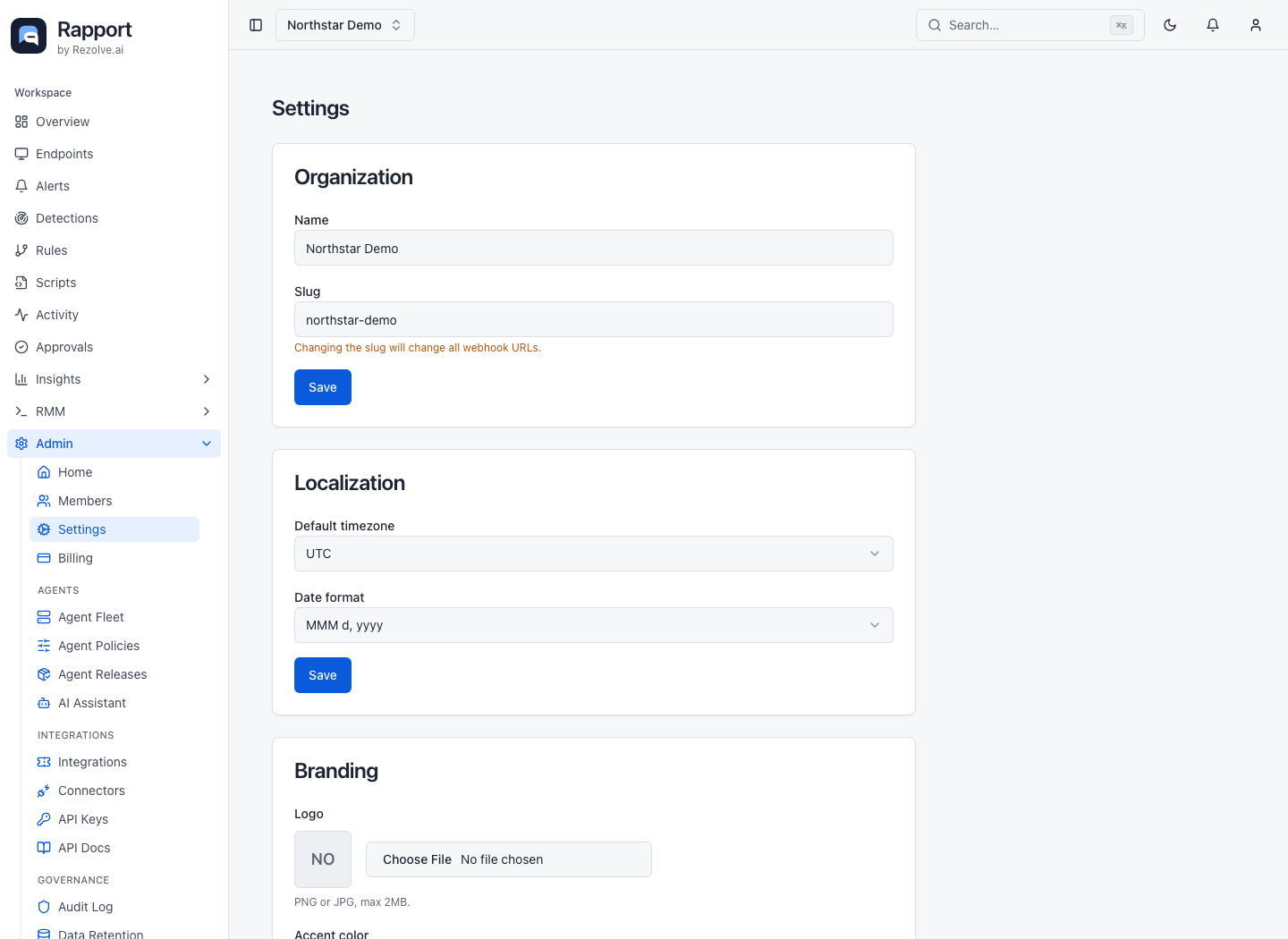Image resolution: width=1288 pixels, height=939 pixels.
Task: Open notifications bell in top bar
Action: click(1213, 25)
